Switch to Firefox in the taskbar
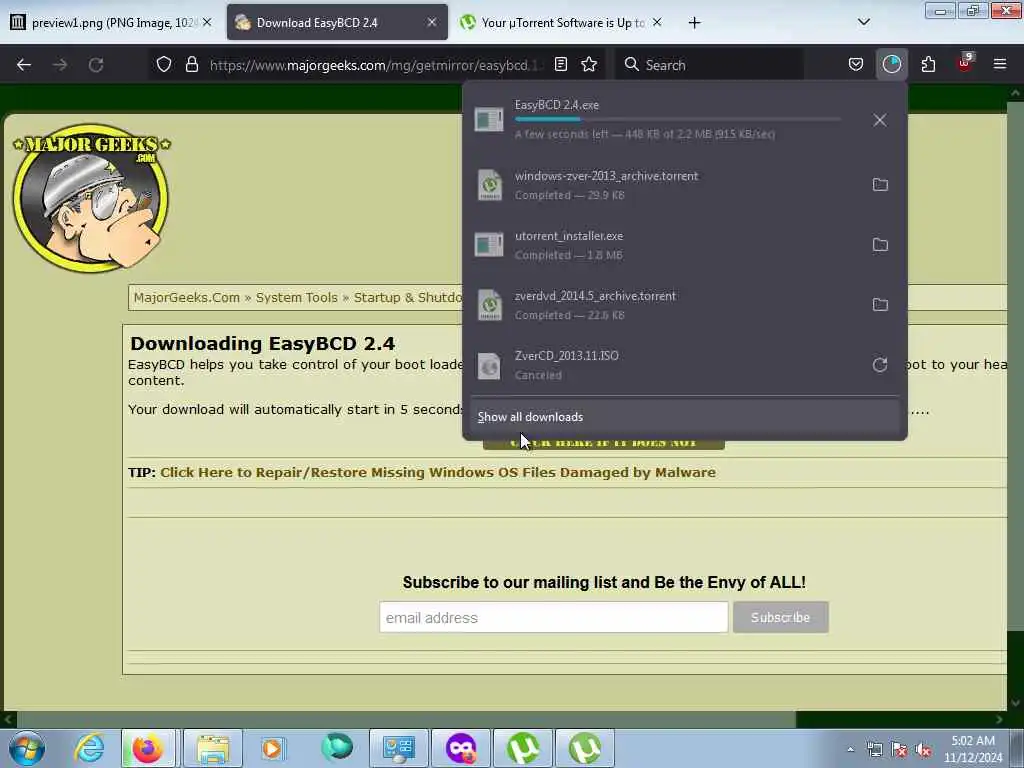This screenshot has width=1024, height=768. tap(148, 748)
